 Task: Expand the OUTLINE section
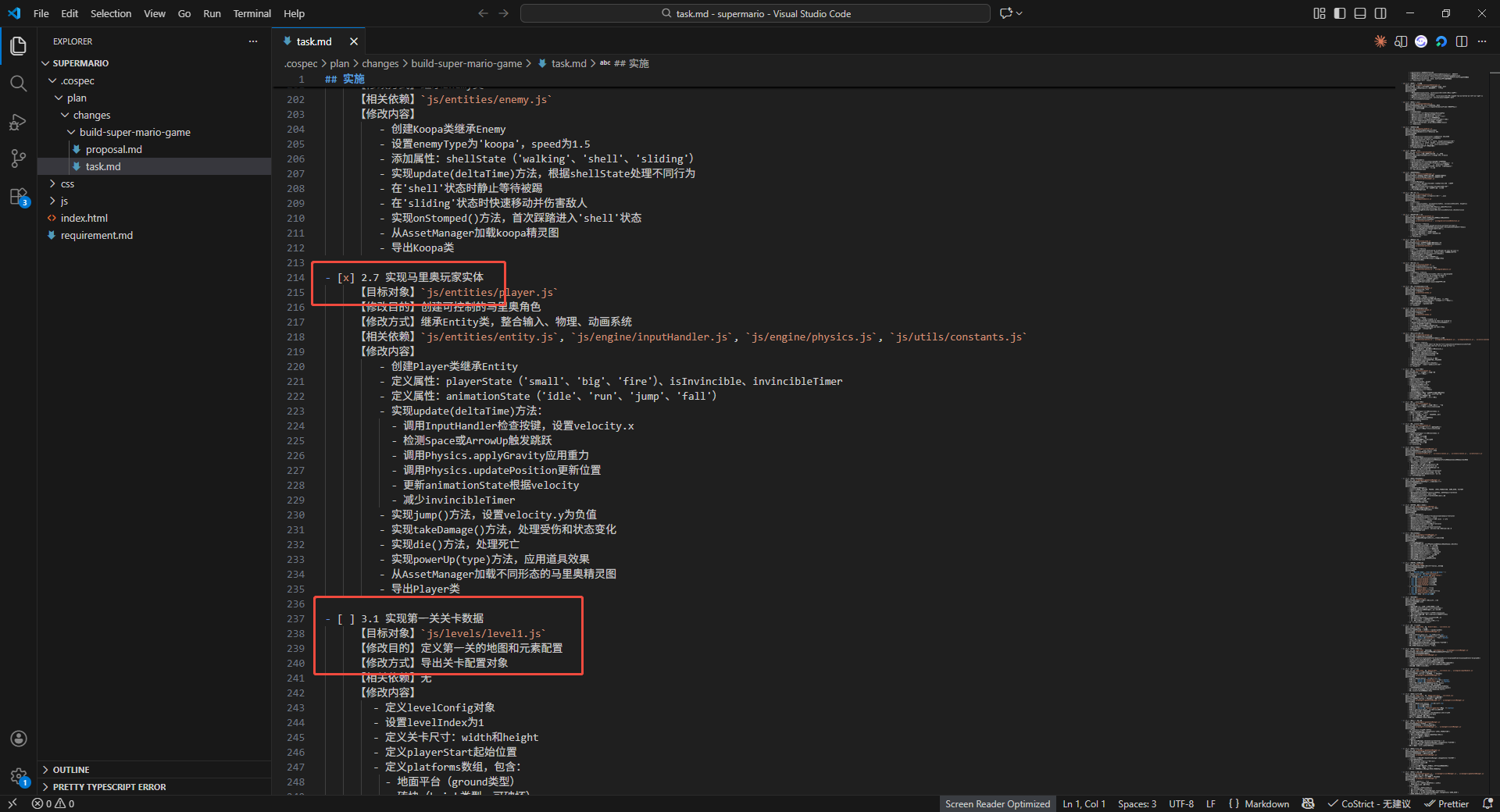[71, 770]
